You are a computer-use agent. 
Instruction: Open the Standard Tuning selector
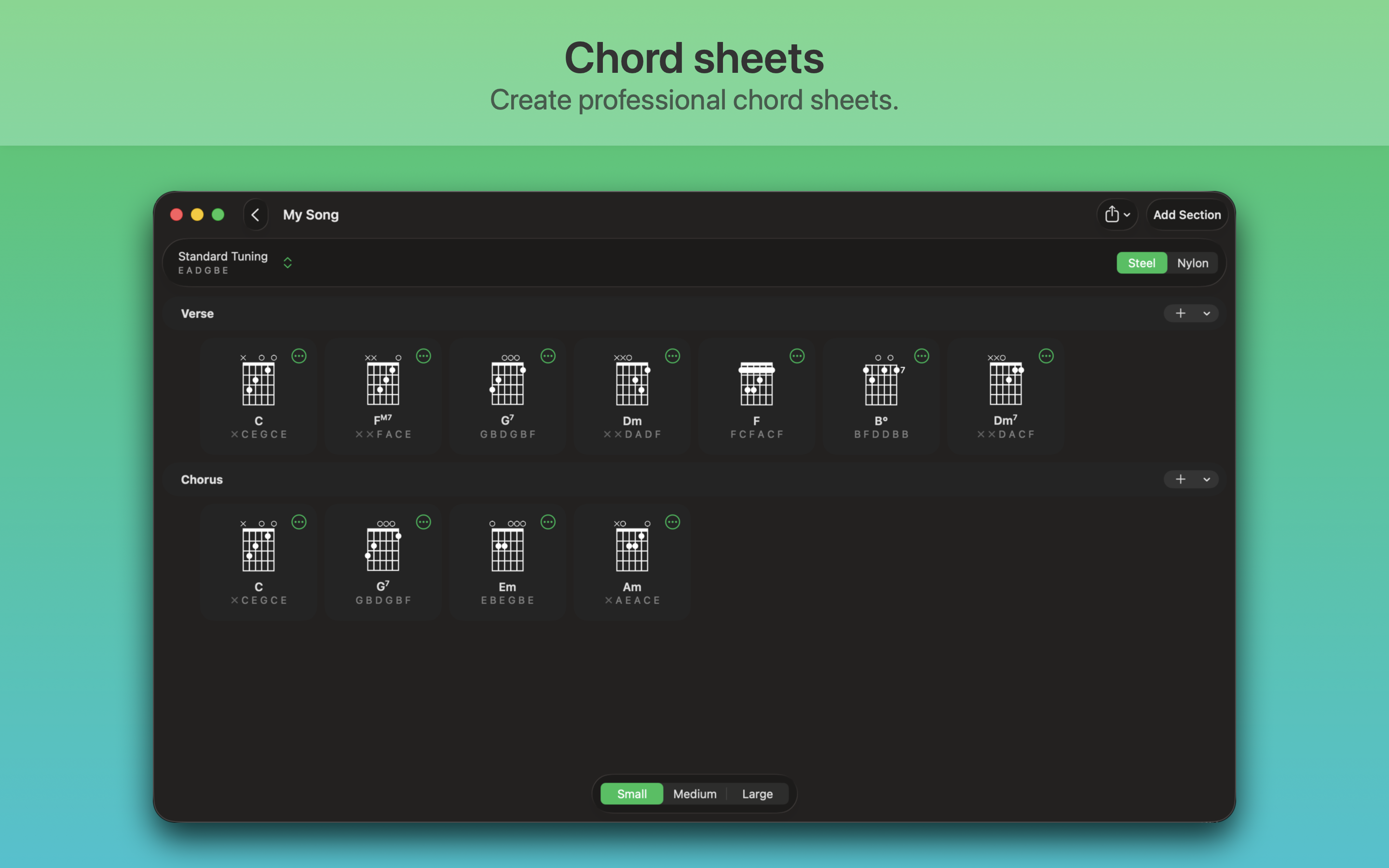(x=235, y=262)
